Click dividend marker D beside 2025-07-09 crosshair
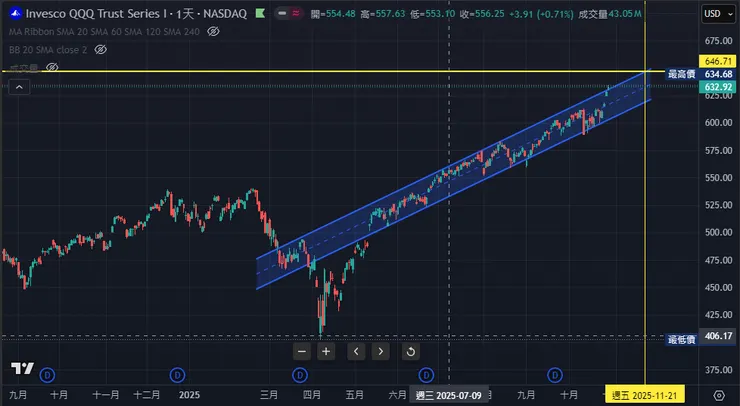Screen dimensions: 740x406 [426, 375]
